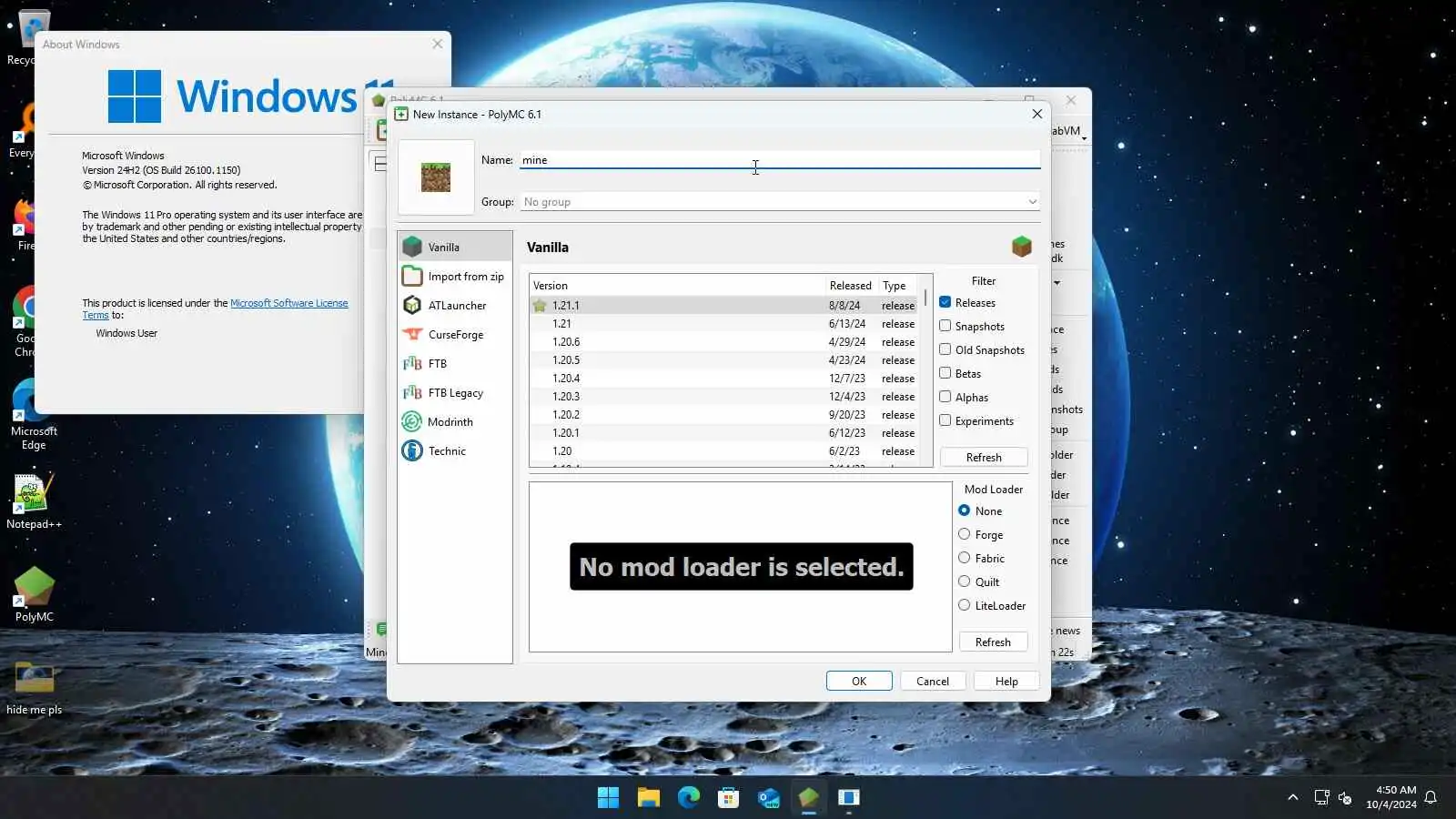Select version 1.20 released 6/2/23

pyautogui.click(x=724, y=451)
